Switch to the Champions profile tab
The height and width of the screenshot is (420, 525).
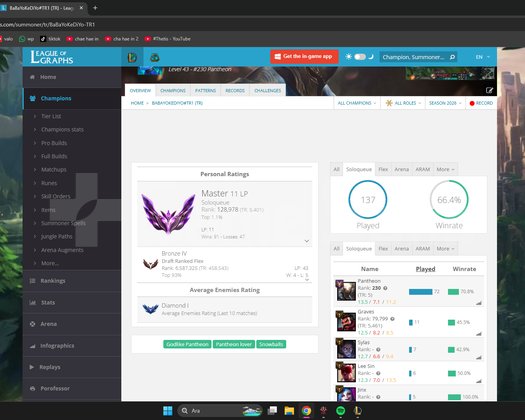tap(173, 91)
